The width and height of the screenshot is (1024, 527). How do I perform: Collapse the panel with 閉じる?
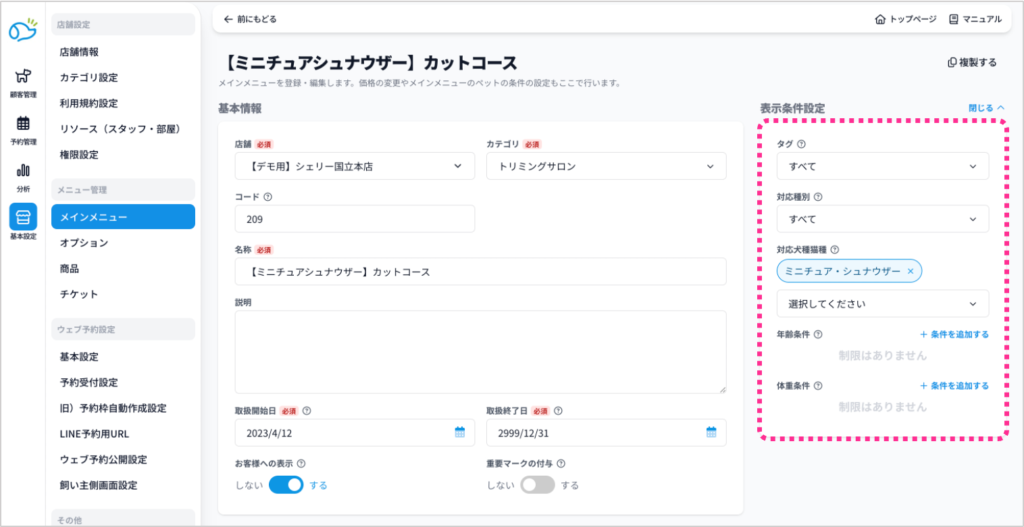[986, 107]
